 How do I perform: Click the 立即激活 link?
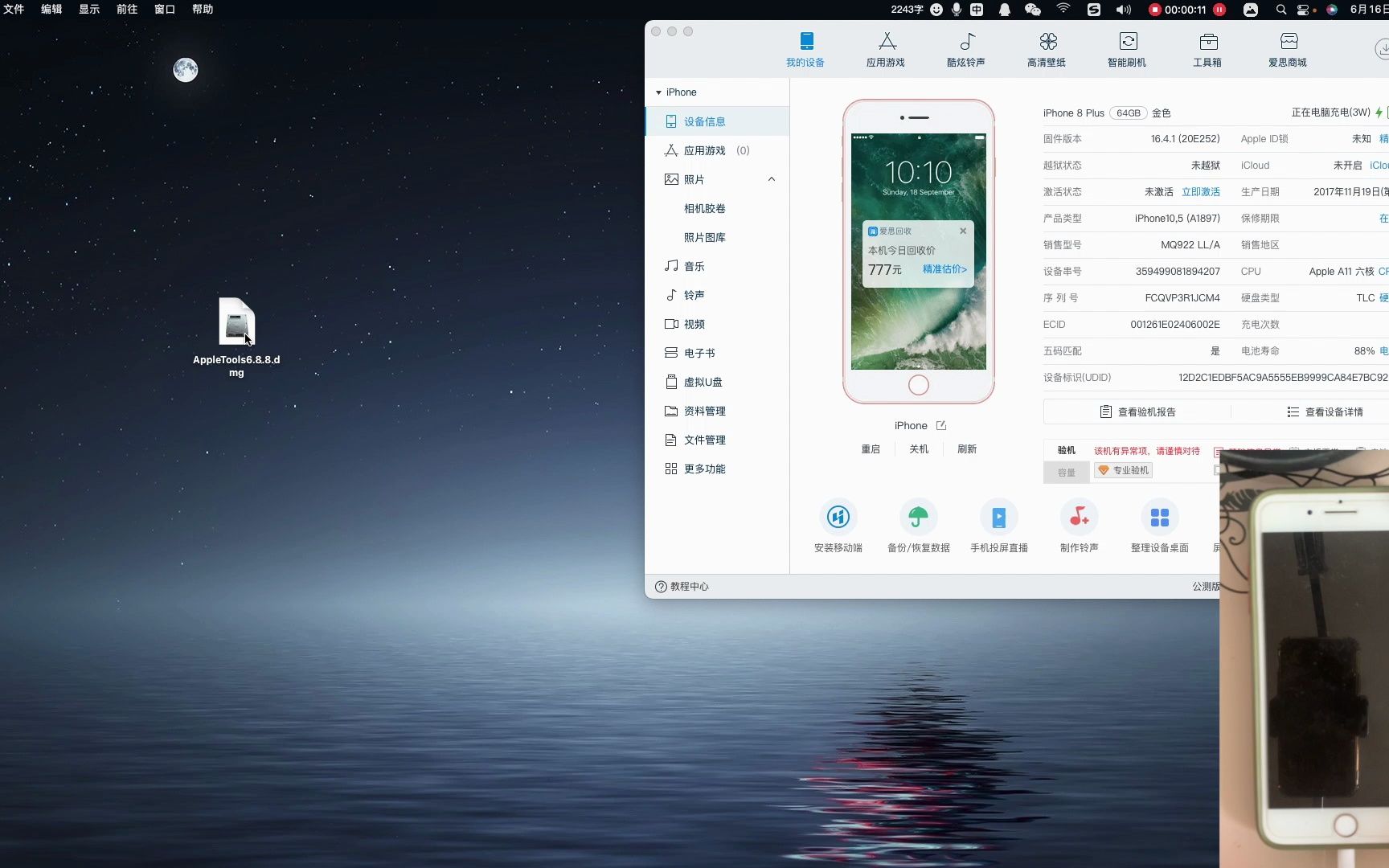(1201, 192)
